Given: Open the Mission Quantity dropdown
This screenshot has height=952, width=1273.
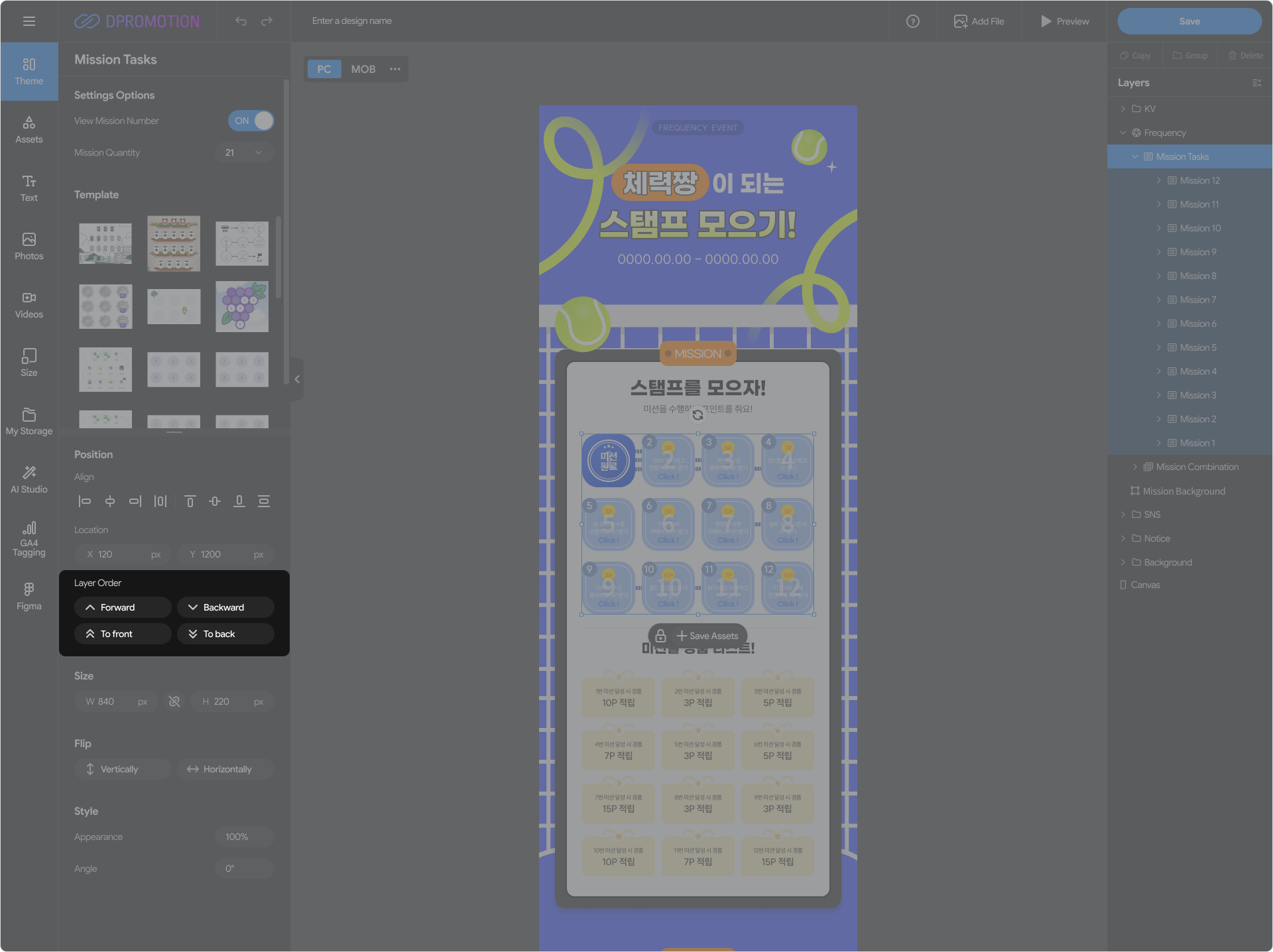Looking at the screenshot, I should [245, 152].
